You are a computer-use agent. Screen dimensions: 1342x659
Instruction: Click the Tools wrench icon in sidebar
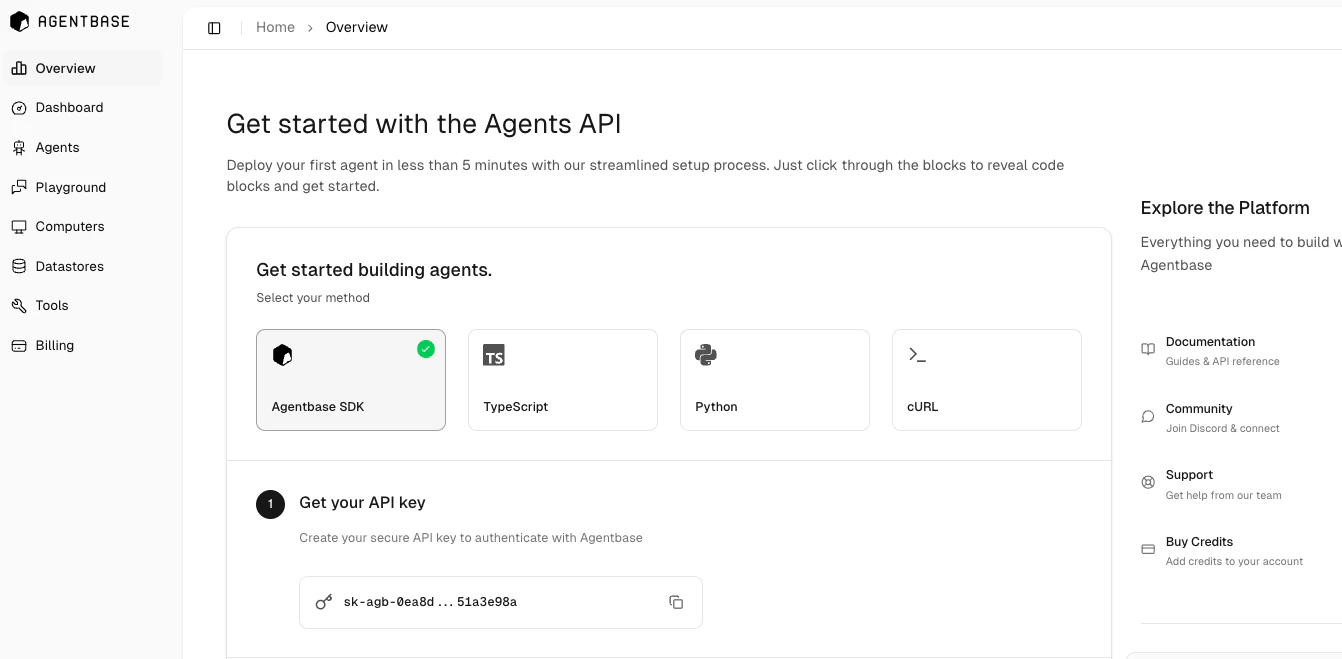point(19,306)
